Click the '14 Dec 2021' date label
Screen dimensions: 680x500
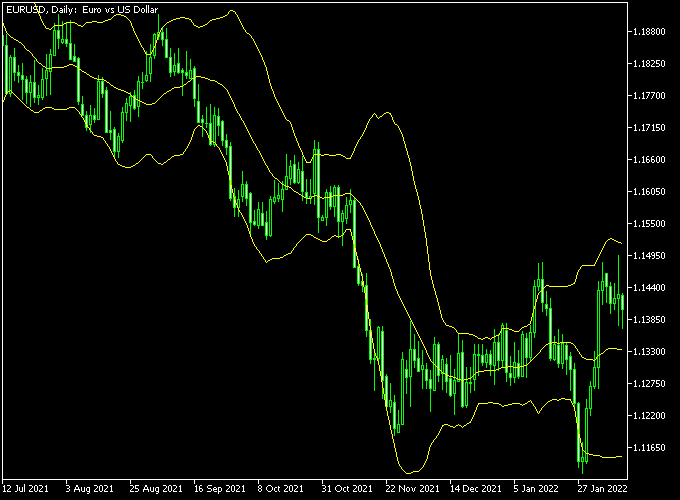pos(476,489)
